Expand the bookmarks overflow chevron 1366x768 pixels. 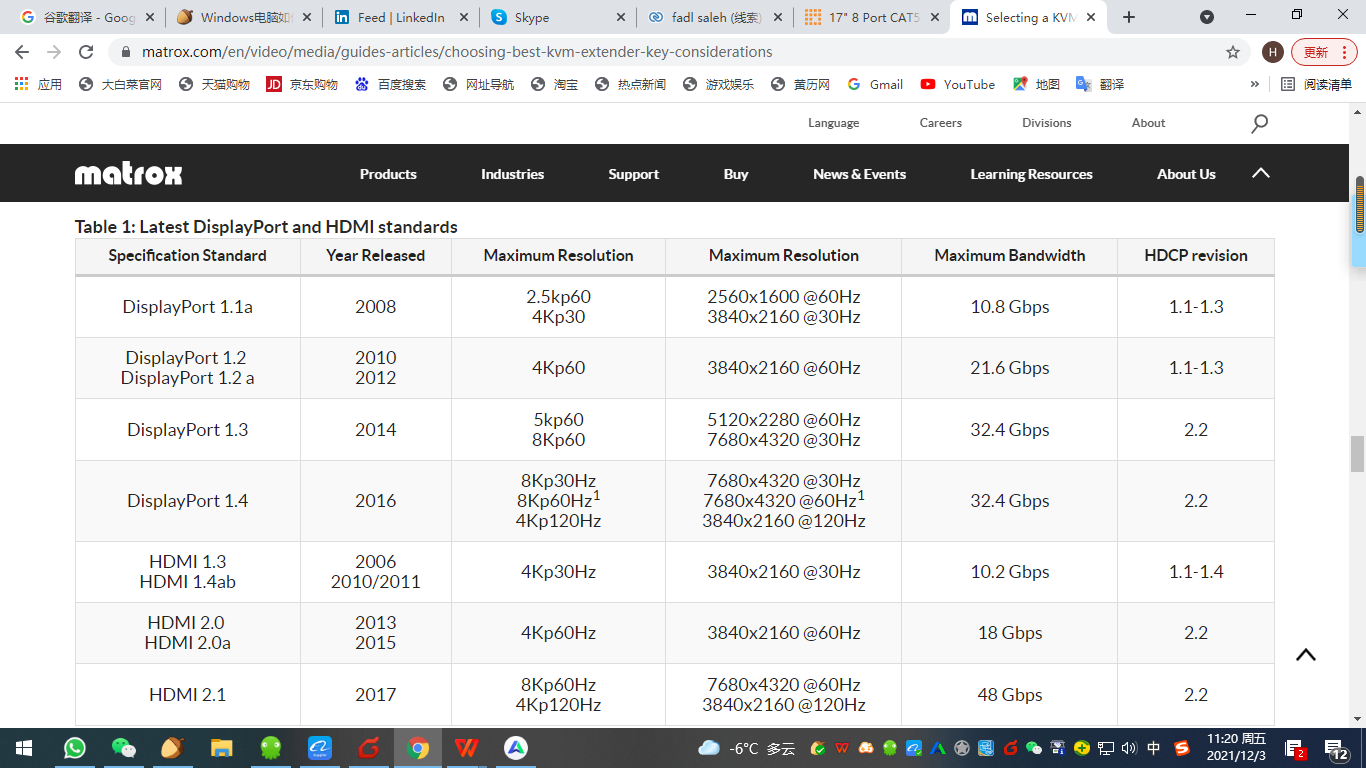pos(1255,85)
